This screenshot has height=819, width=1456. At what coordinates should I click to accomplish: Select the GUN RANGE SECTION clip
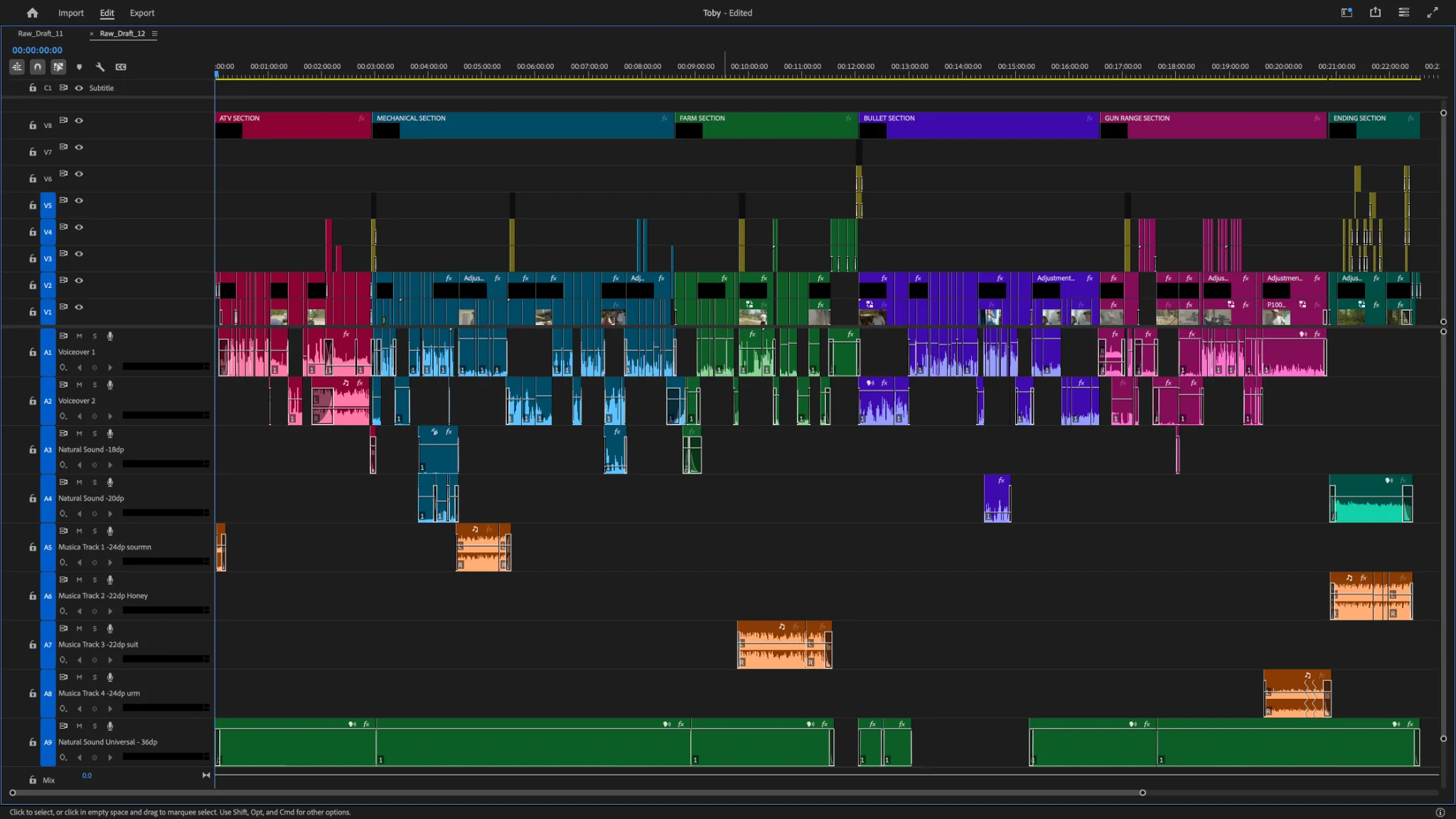point(1214,125)
